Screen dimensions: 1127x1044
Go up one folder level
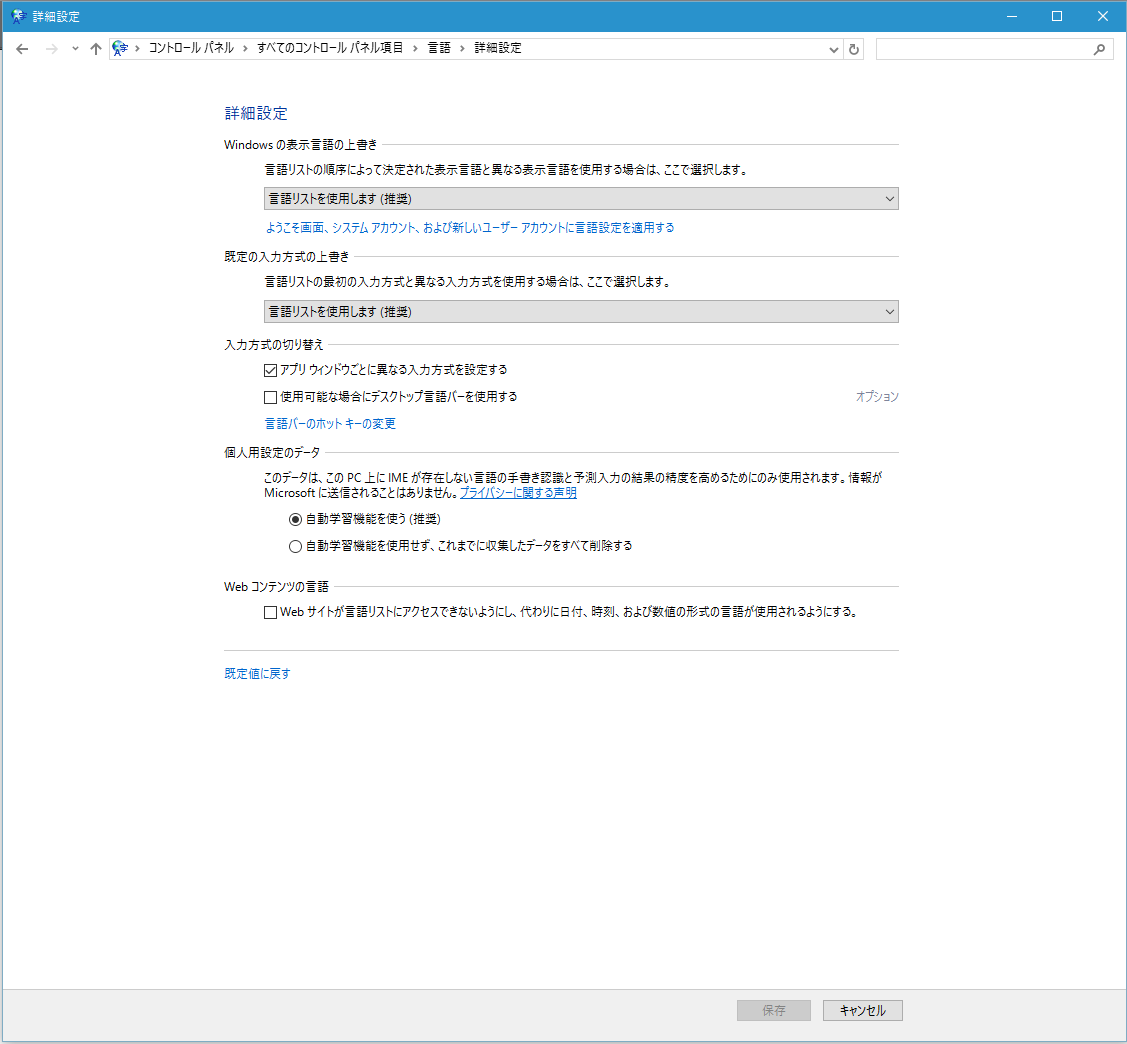tap(96, 49)
